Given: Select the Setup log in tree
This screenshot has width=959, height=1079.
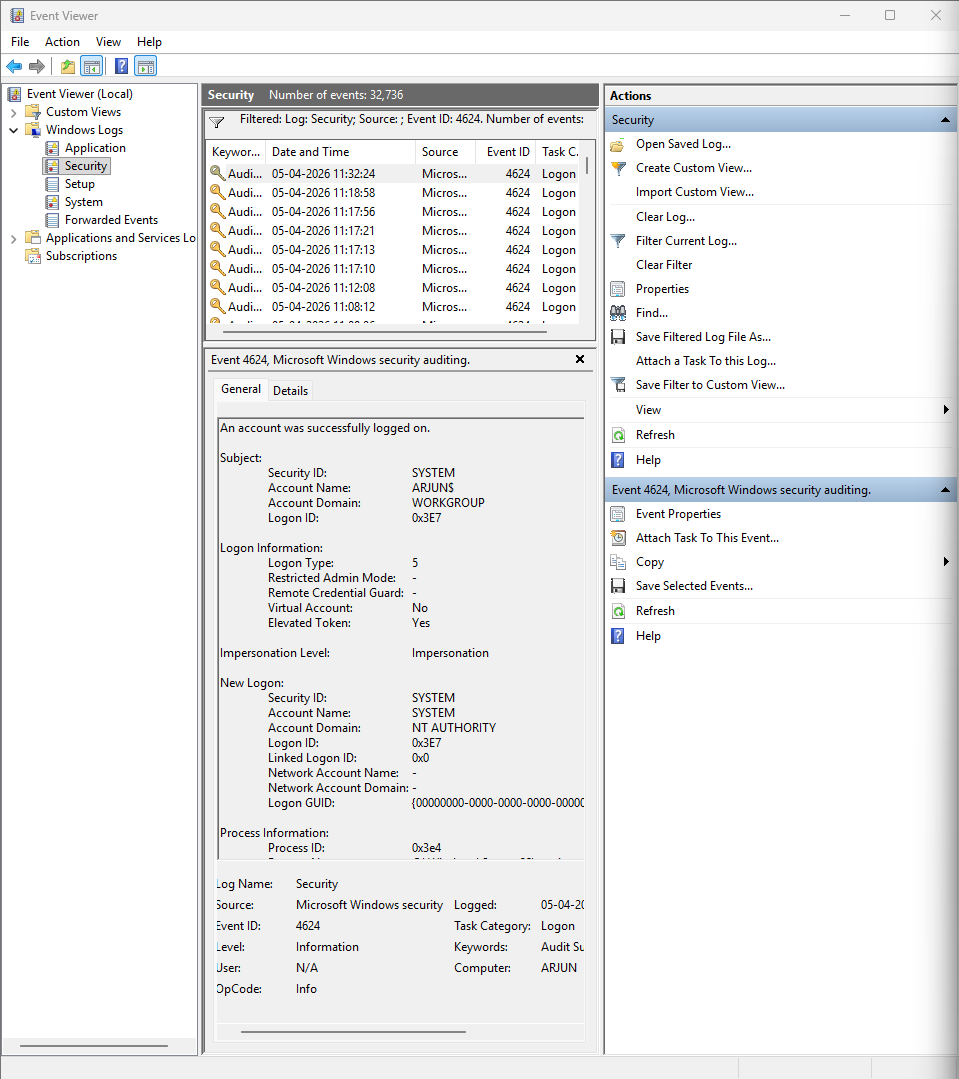Looking at the screenshot, I should tap(79, 184).
